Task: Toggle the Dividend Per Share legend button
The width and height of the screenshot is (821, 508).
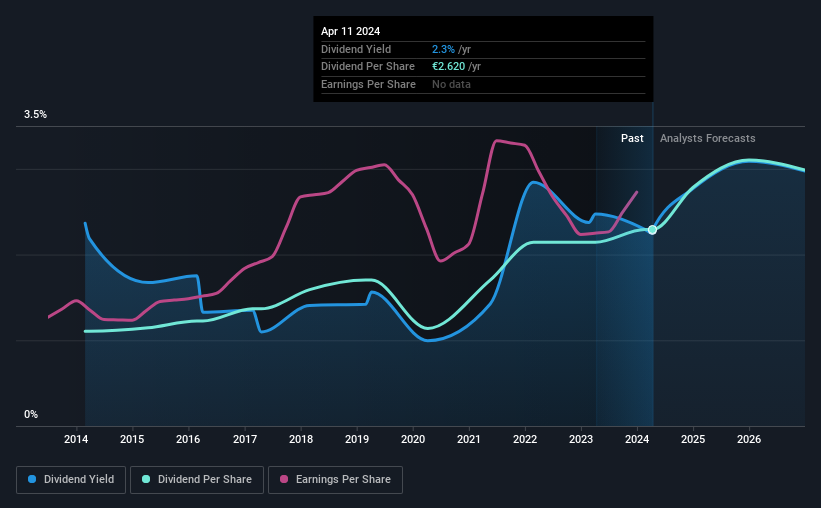Action: (197, 480)
